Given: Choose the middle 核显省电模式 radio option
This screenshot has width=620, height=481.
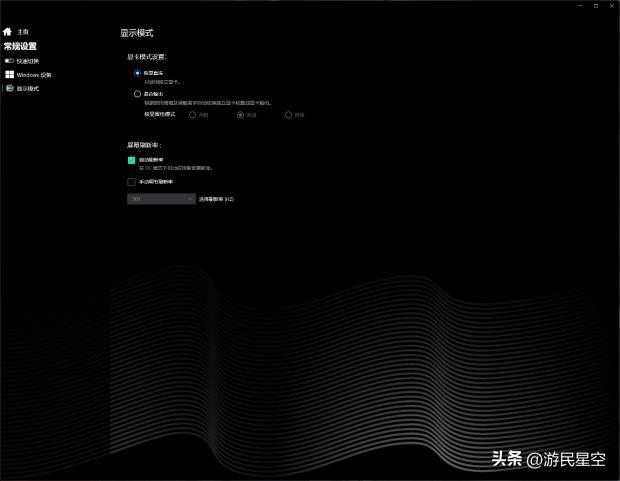Looking at the screenshot, I should 240,115.
